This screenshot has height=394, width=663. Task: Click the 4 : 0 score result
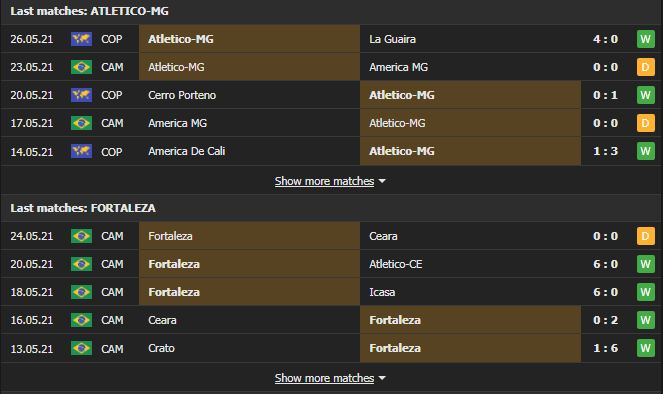pyautogui.click(x=605, y=39)
